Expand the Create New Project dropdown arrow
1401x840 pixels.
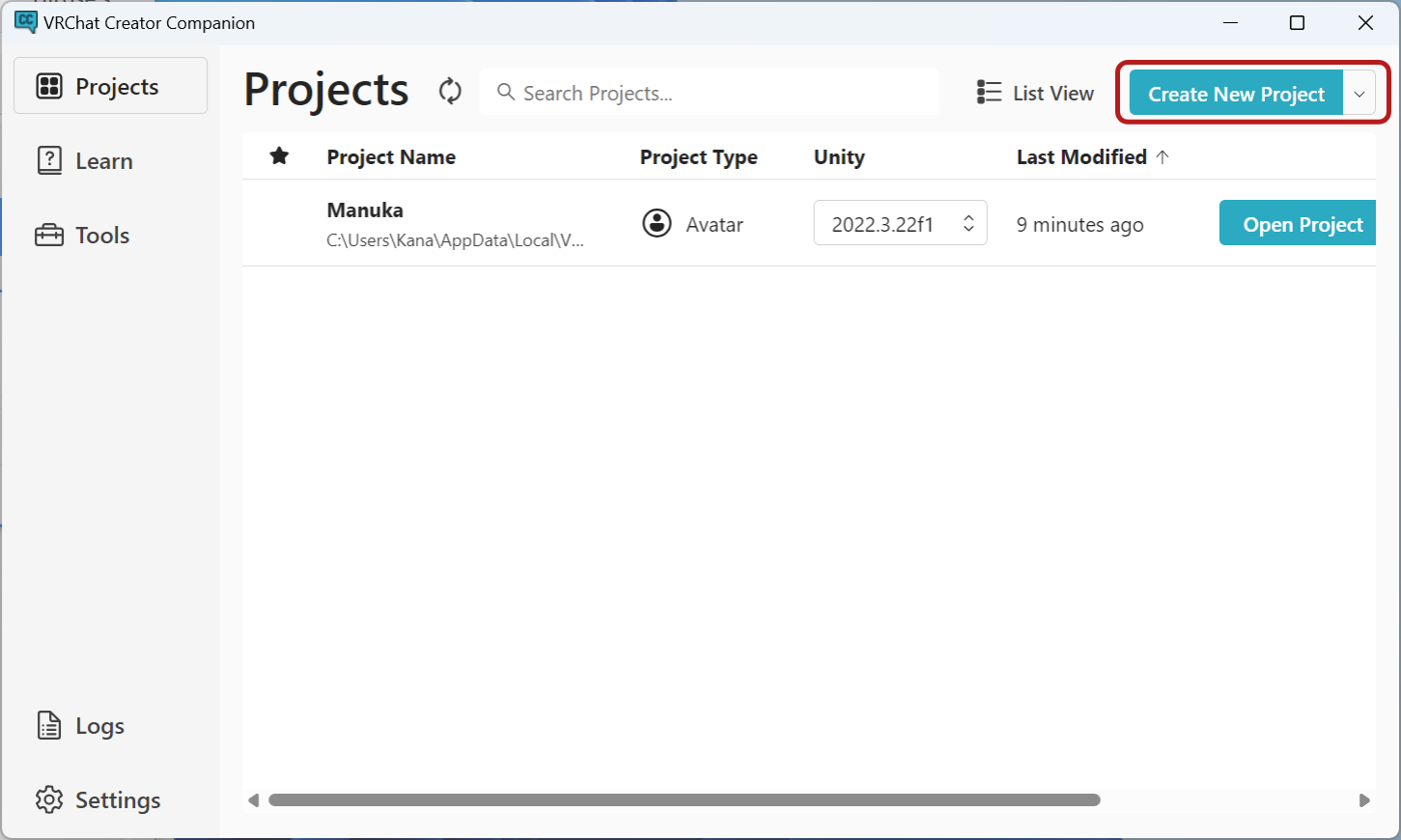[x=1359, y=94]
